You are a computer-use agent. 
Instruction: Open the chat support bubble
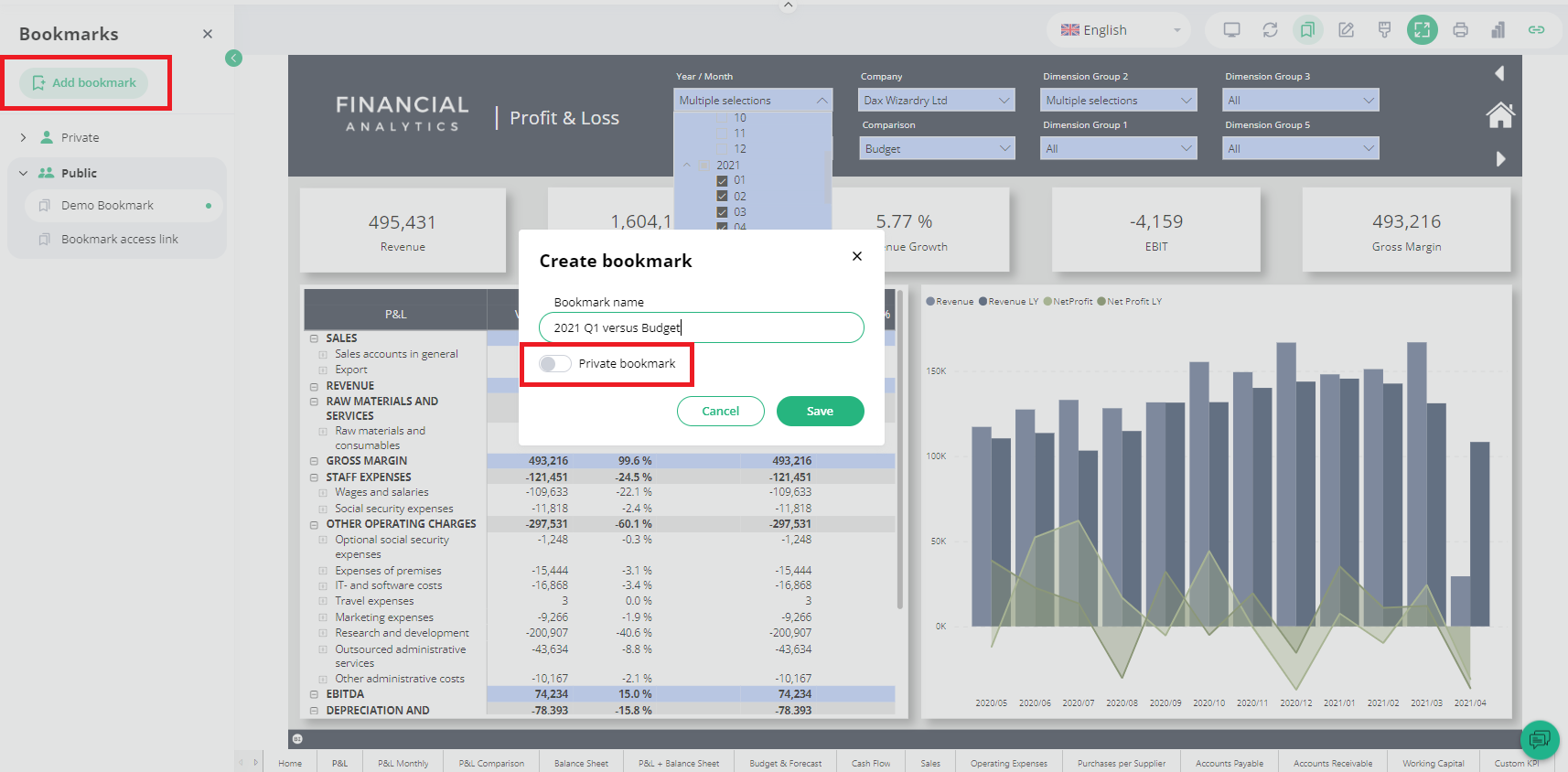(x=1540, y=739)
